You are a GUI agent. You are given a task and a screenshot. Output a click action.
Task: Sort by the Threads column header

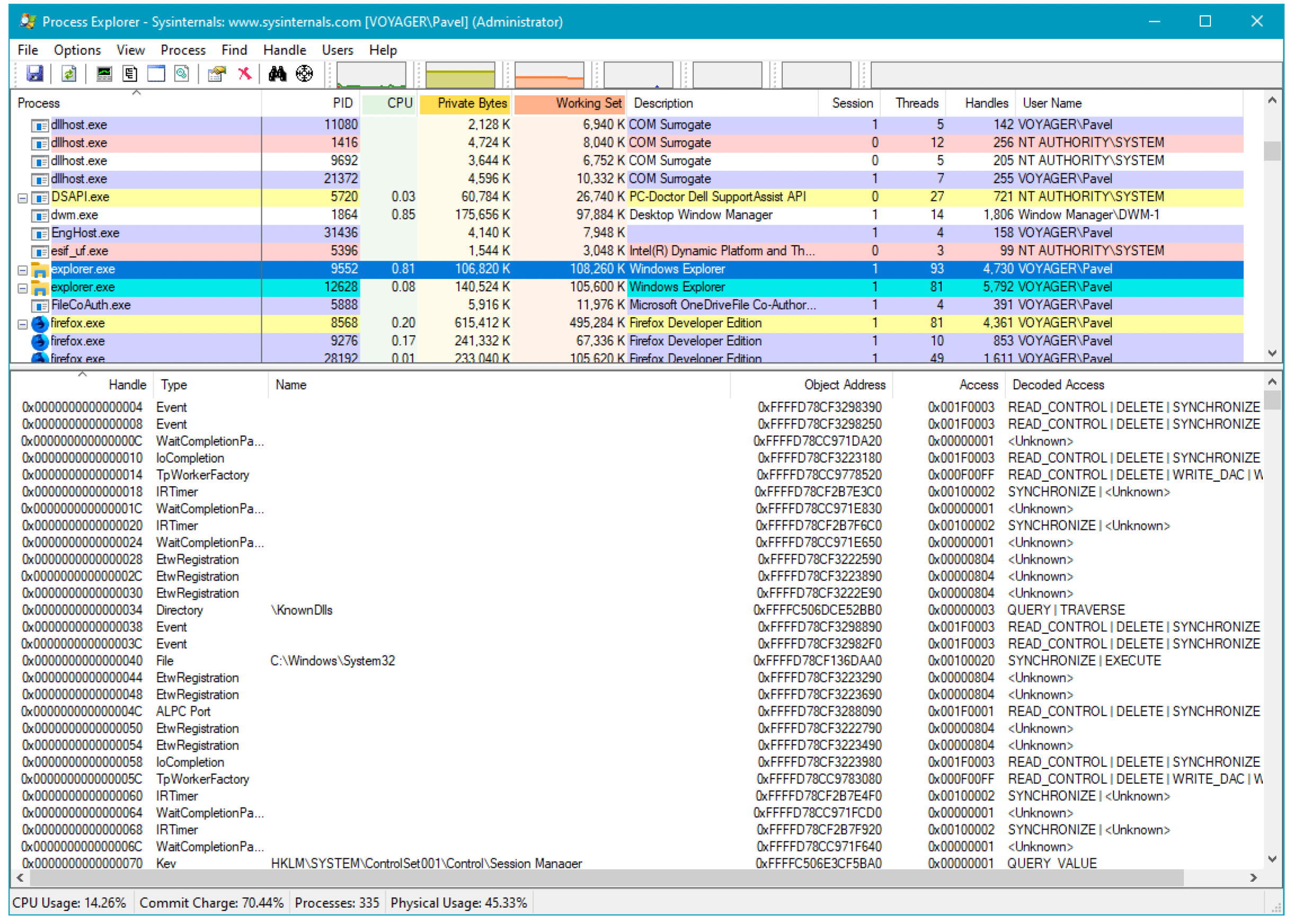point(913,103)
